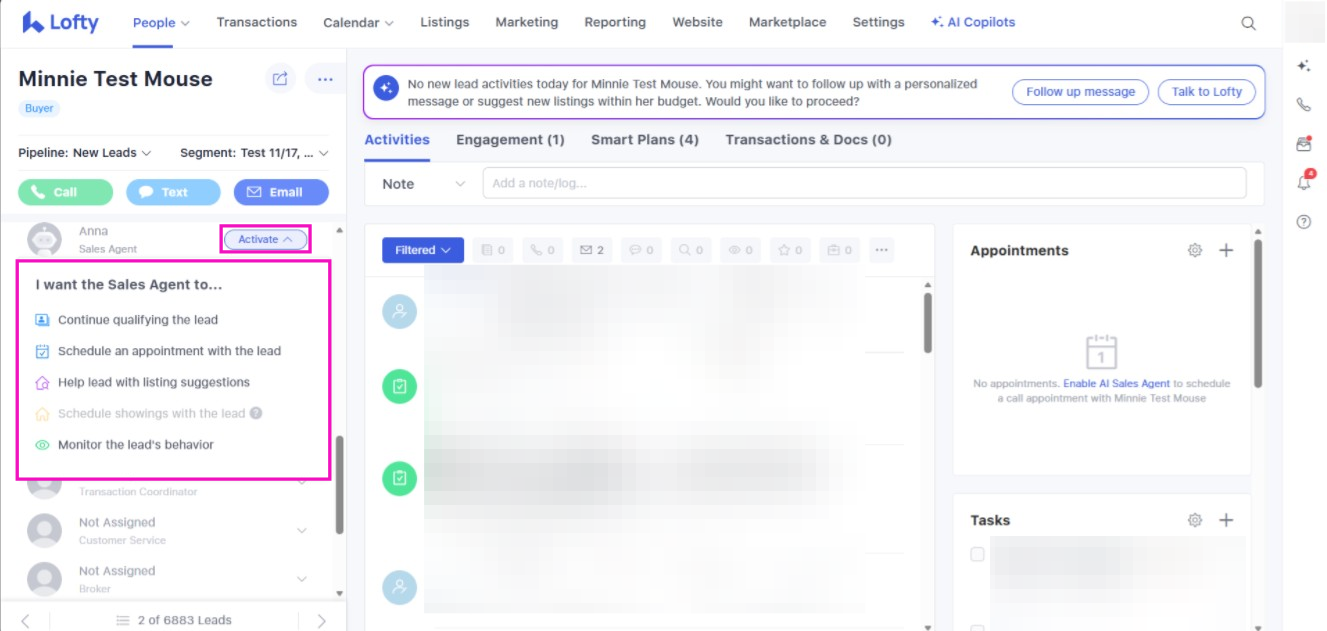Click the phone dialer icon in right sidebar
This screenshot has height=631, width=1327.
tap(1303, 104)
